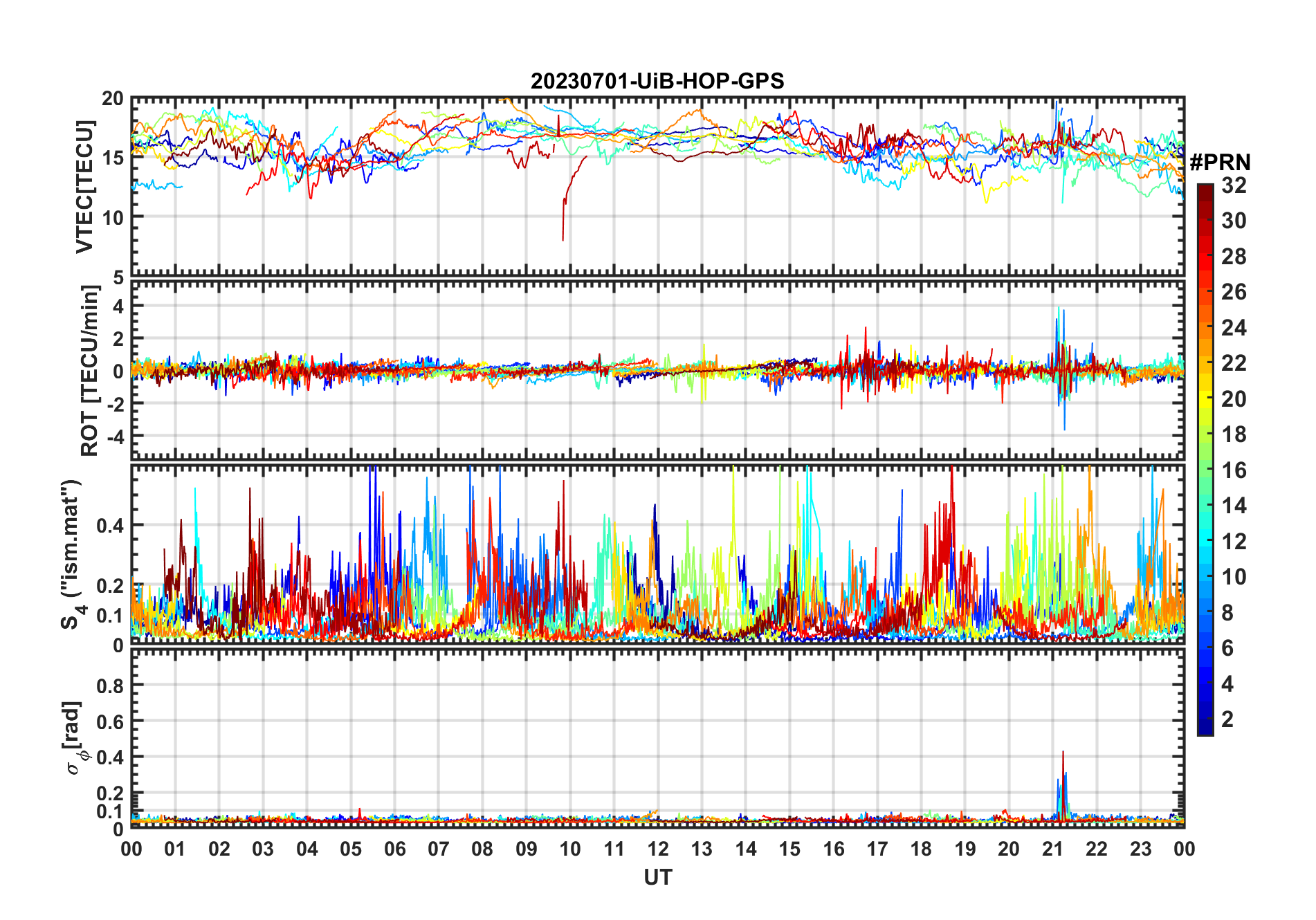Select the VTEC axis tick label 15
The image size is (1316, 920).
113,158
